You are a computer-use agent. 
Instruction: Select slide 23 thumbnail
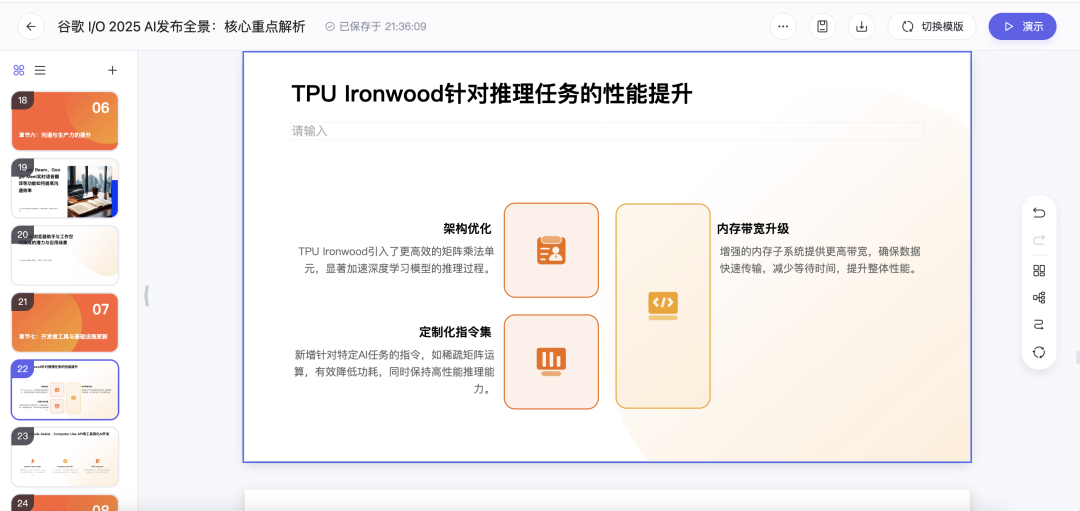pyautogui.click(x=65, y=457)
